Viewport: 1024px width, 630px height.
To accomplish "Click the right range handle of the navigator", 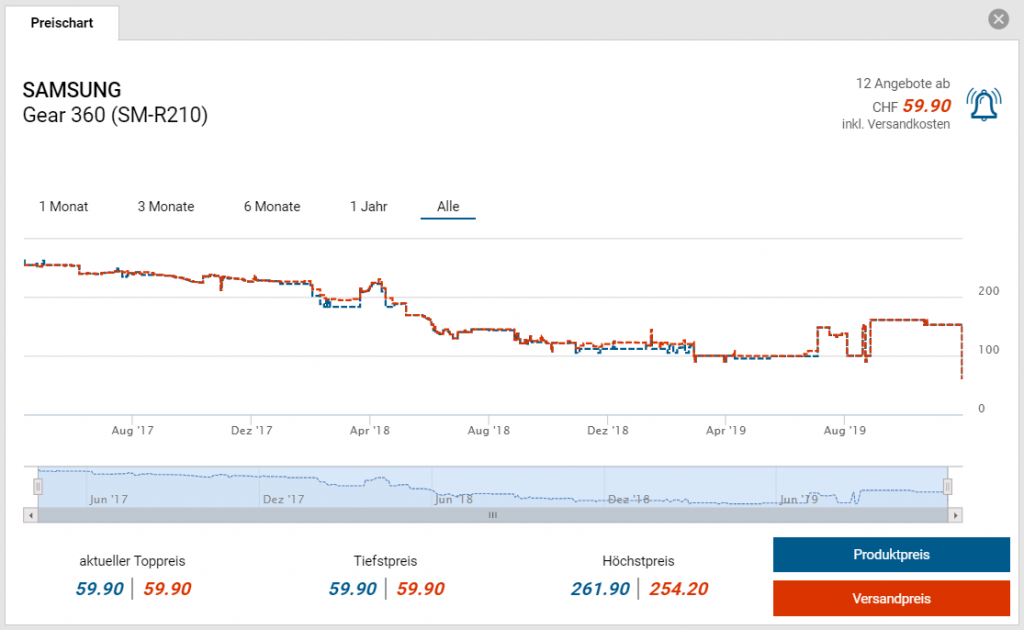I will coord(947,487).
